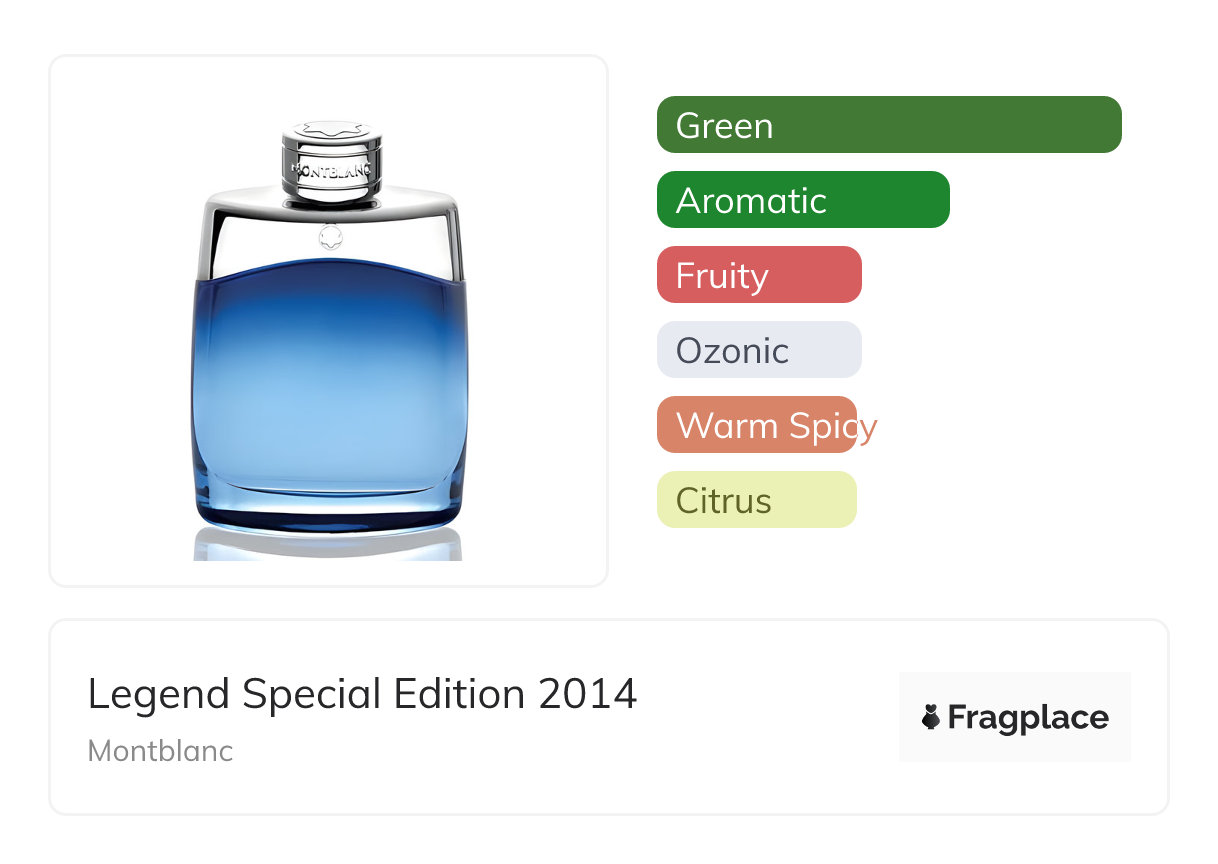The height and width of the screenshot is (864, 1218).
Task: Click the year 2014 in the title
Action: (x=588, y=694)
